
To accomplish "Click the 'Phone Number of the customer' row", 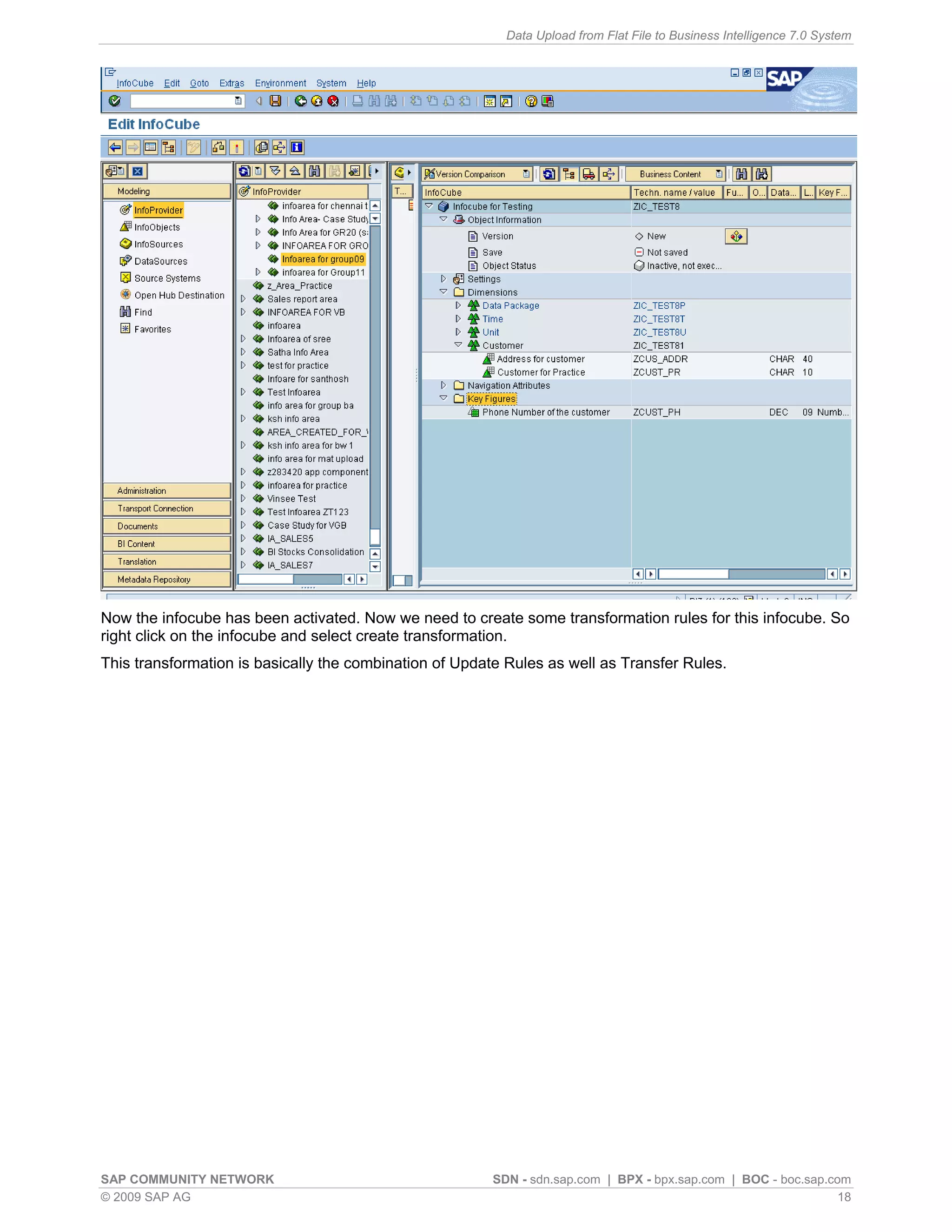I will tap(636, 412).
